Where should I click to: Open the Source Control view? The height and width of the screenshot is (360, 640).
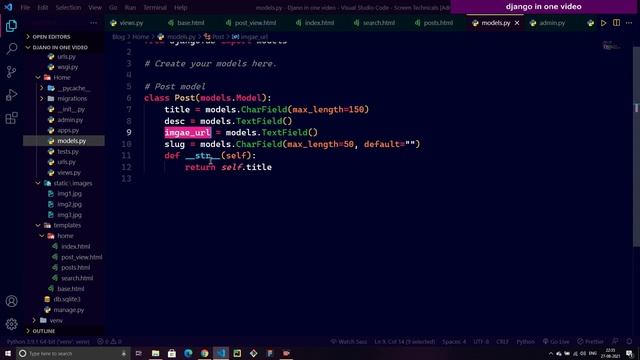[x=11, y=72]
